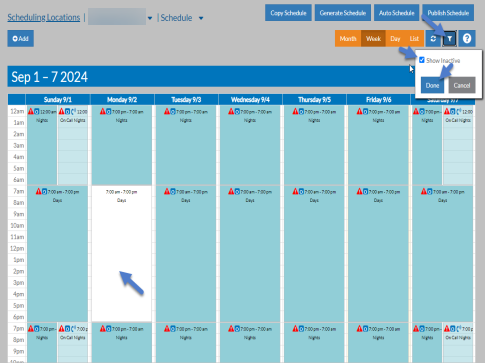Click warning triangle on Thursday 12am Nights shift
Viewport: 485px width, 363px height.
pos(295,111)
